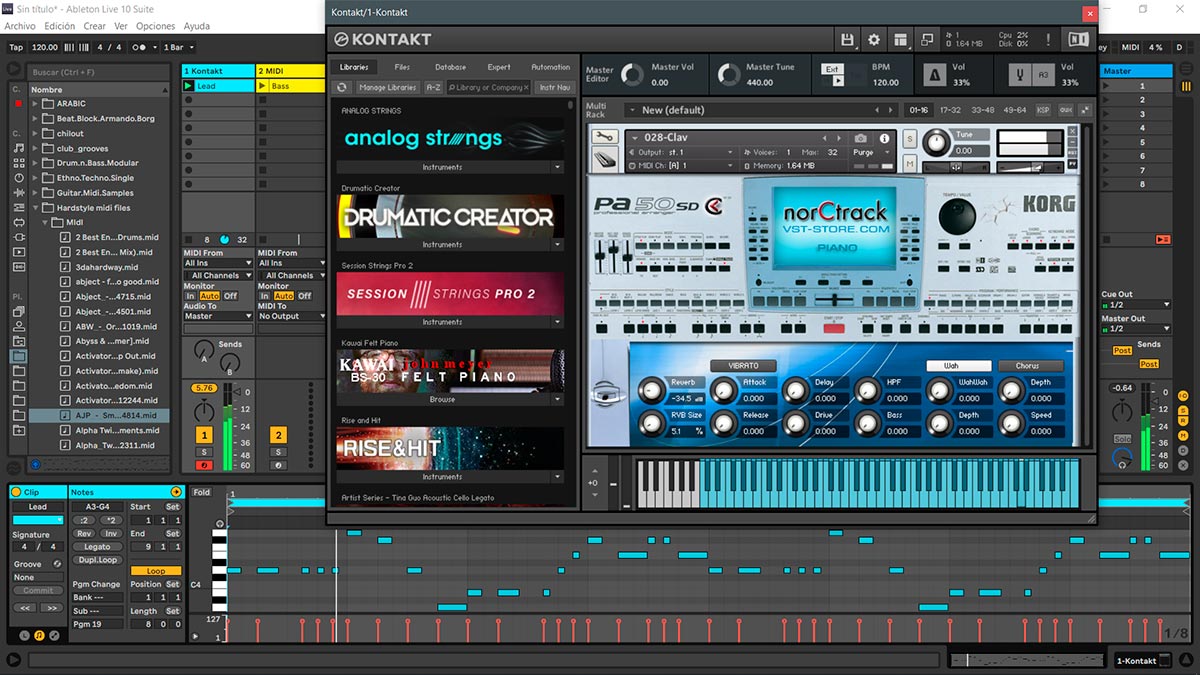Open the Drums category in Ableton browser
1200x675 pixels.
(x=20, y=162)
